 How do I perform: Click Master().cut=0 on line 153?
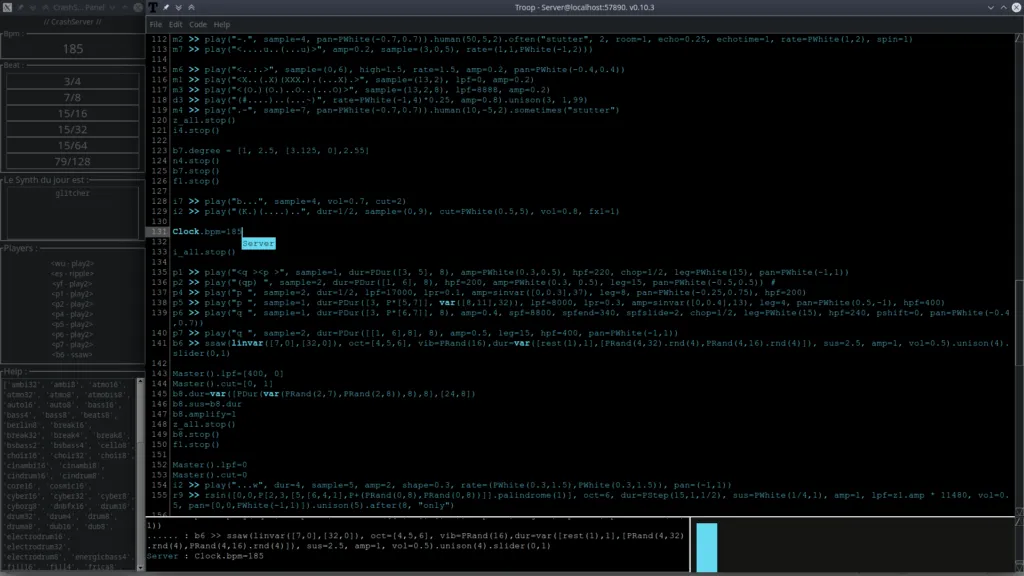click(x=210, y=475)
